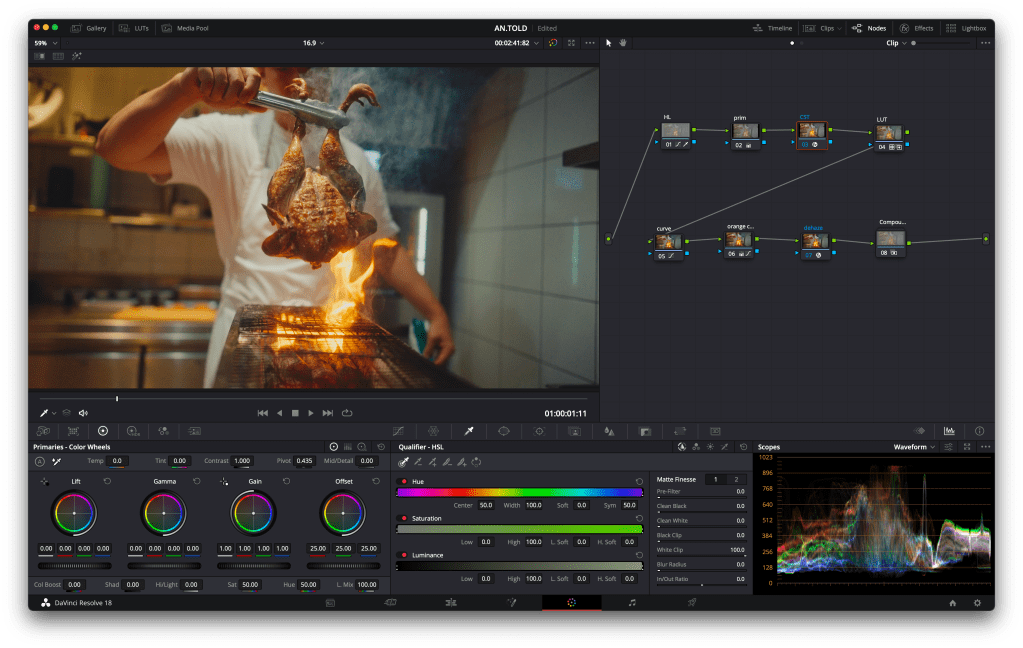
Task: Click the Color page icon in bottom bar
Action: click(x=571, y=603)
